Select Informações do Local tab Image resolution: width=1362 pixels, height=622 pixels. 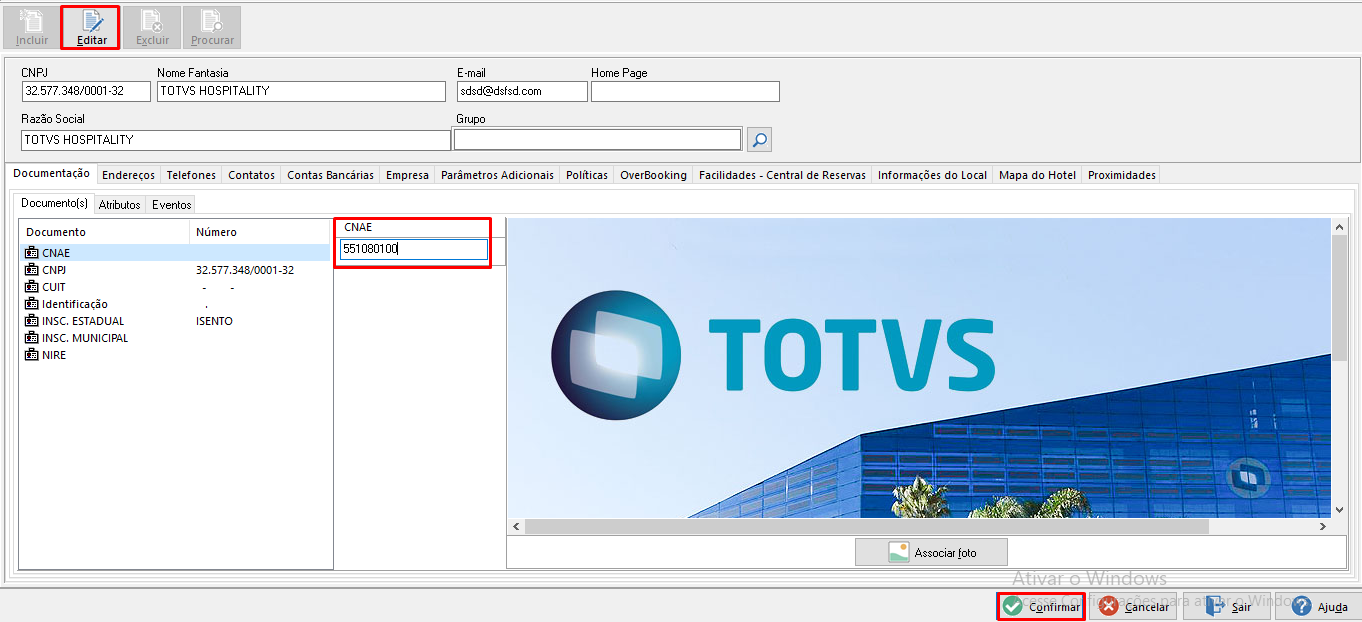pos(932,175)
